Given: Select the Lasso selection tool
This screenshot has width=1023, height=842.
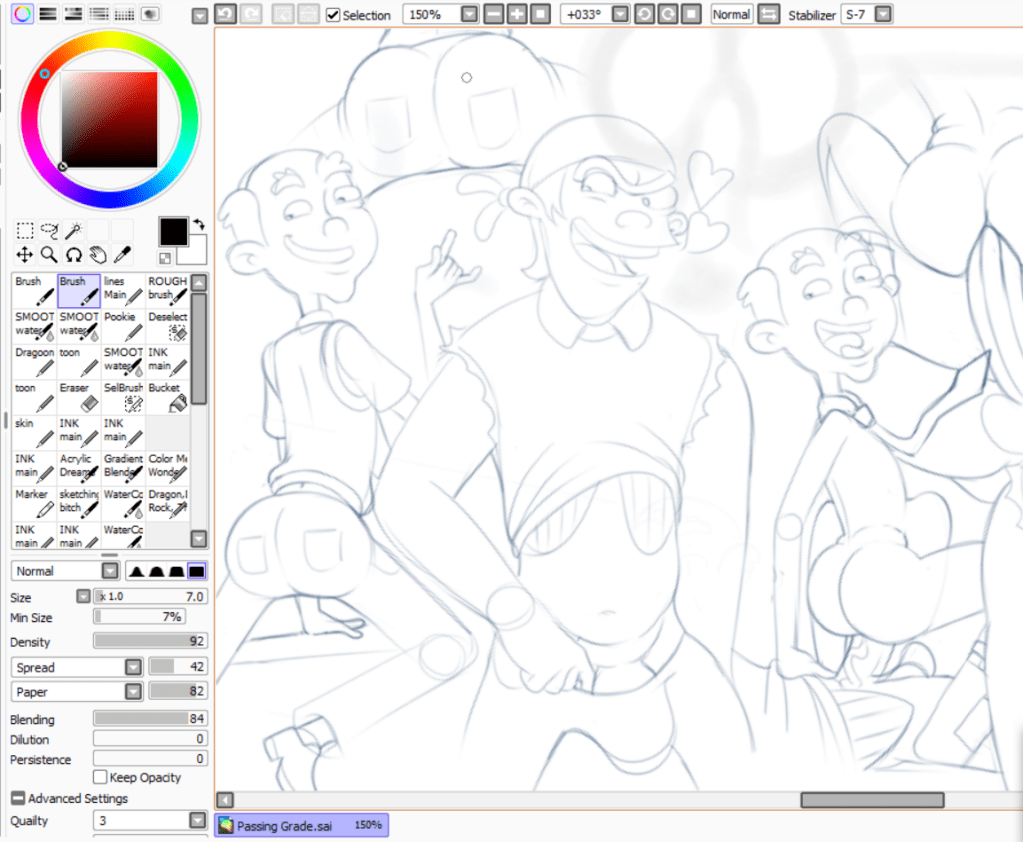Looking at the screenshot, I should [x=48, y=230].
